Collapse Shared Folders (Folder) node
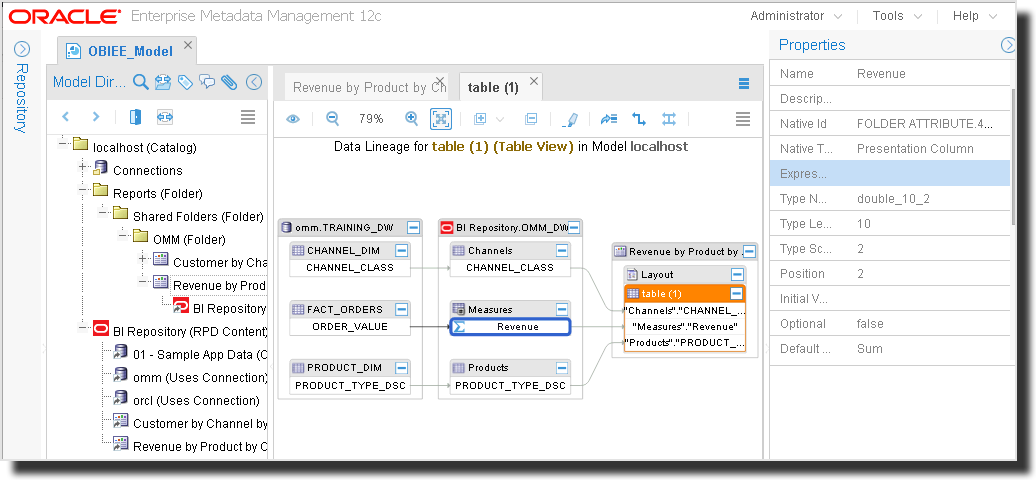Image resolution: width=1036 pixels, height=480 pixels. [x=103, y=213]
